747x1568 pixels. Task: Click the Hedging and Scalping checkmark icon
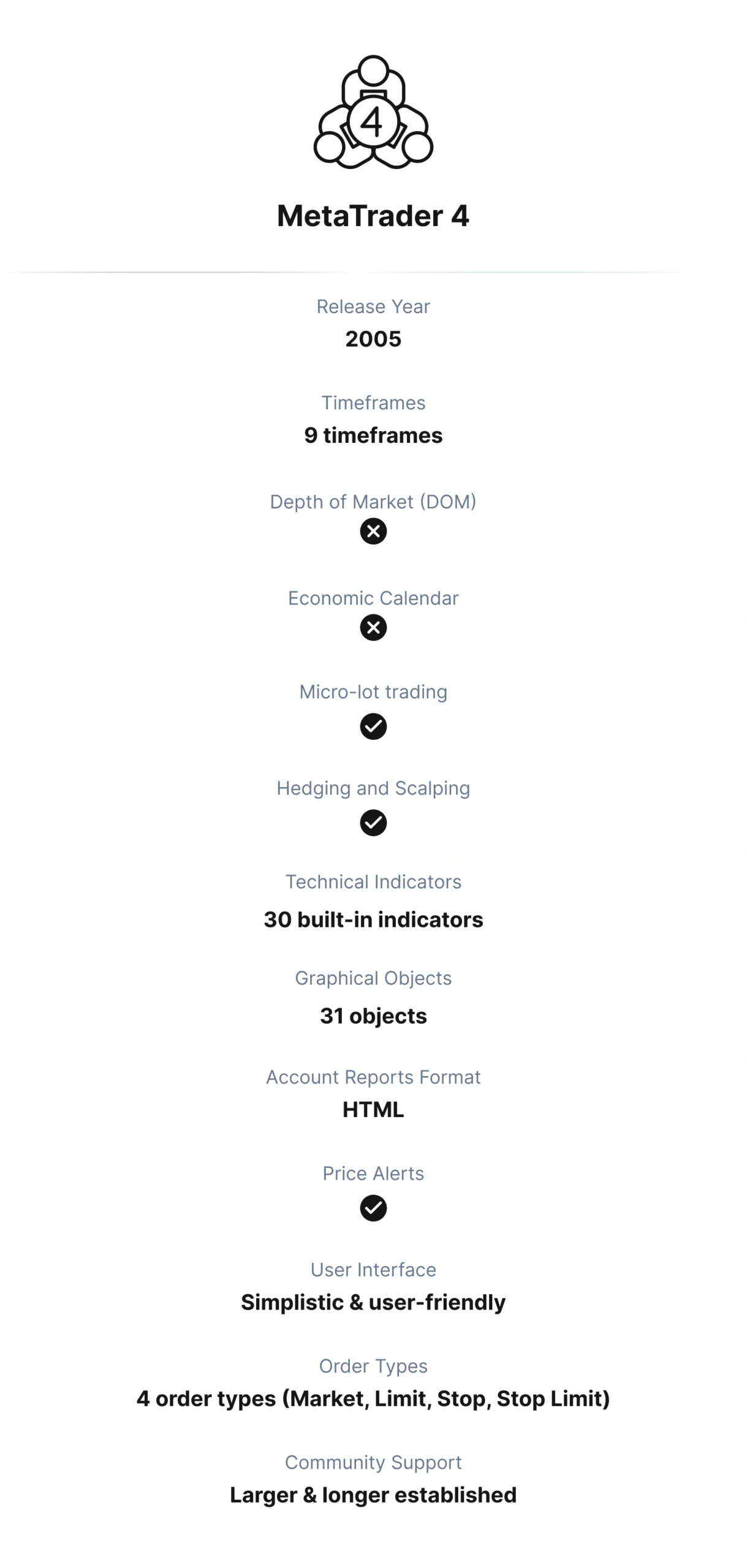pyautogui.click(x=373, y=823)
